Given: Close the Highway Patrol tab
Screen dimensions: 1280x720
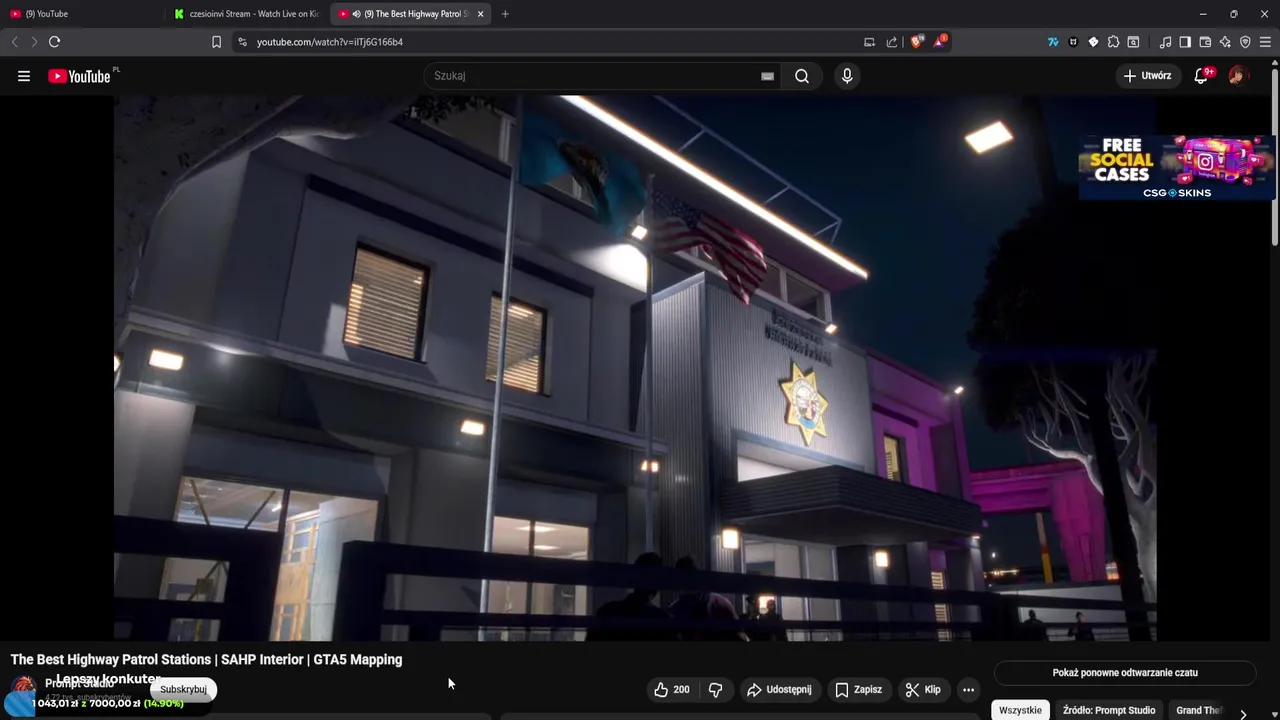Looking at the screenshot, I should coord(481,14).
